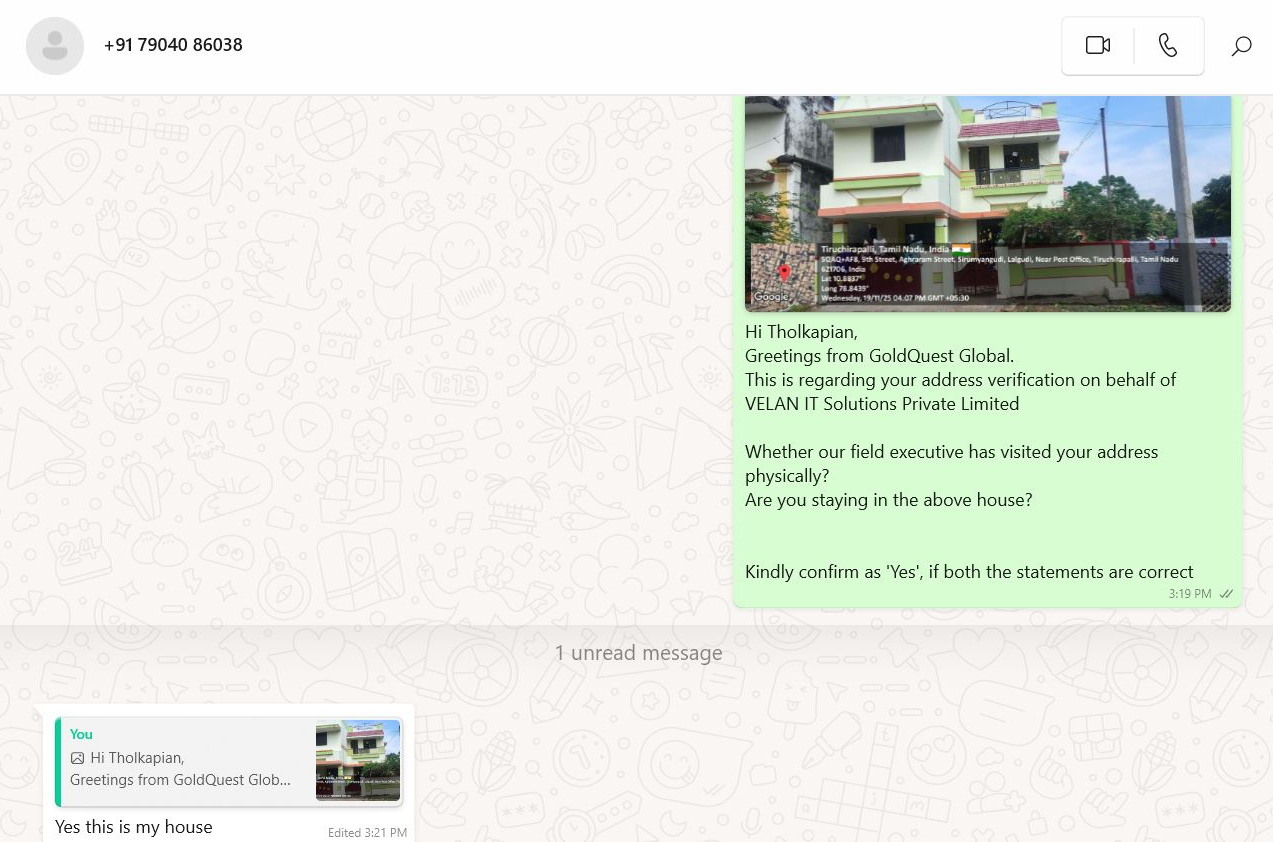Open the contact profile picture avatar

pos(55,45)
